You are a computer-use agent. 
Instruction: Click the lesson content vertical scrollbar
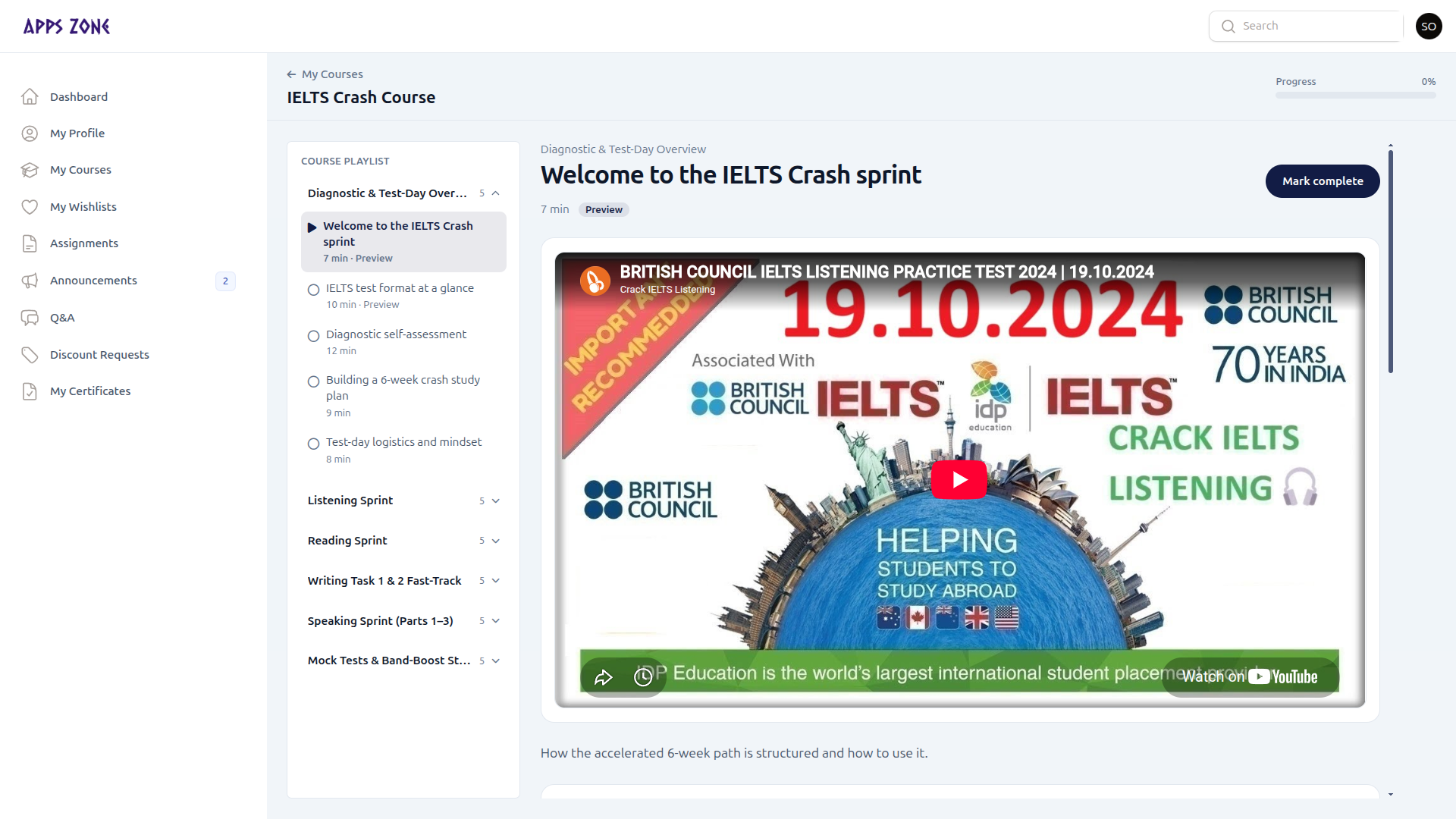(x=1391, y=262)
